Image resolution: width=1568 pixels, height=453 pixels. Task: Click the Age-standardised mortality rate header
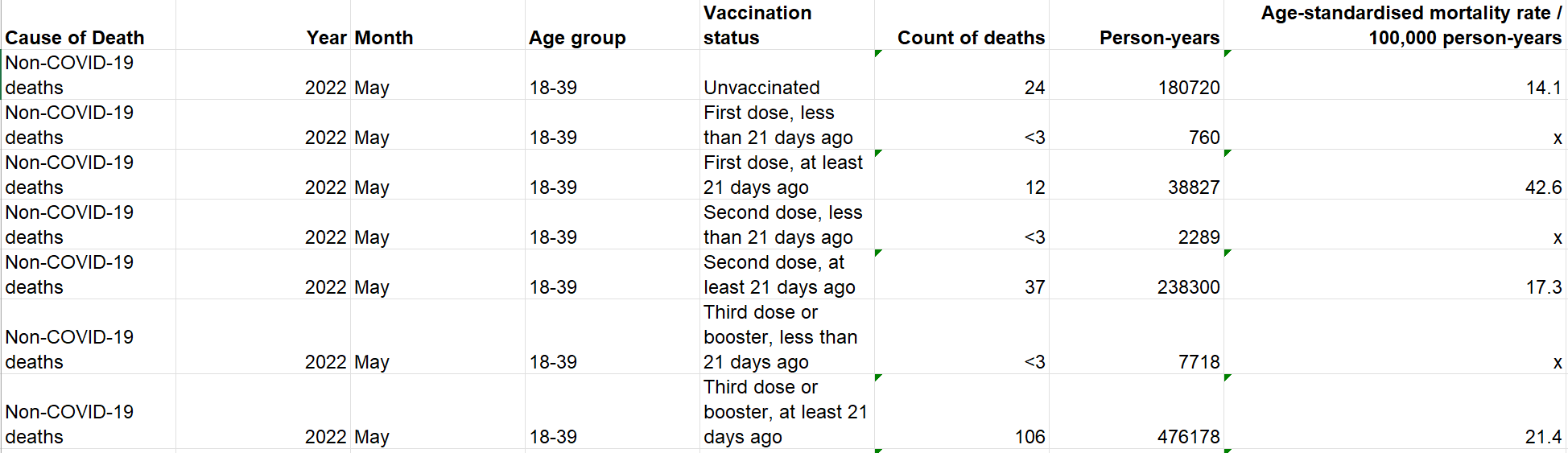[1395, 25]
